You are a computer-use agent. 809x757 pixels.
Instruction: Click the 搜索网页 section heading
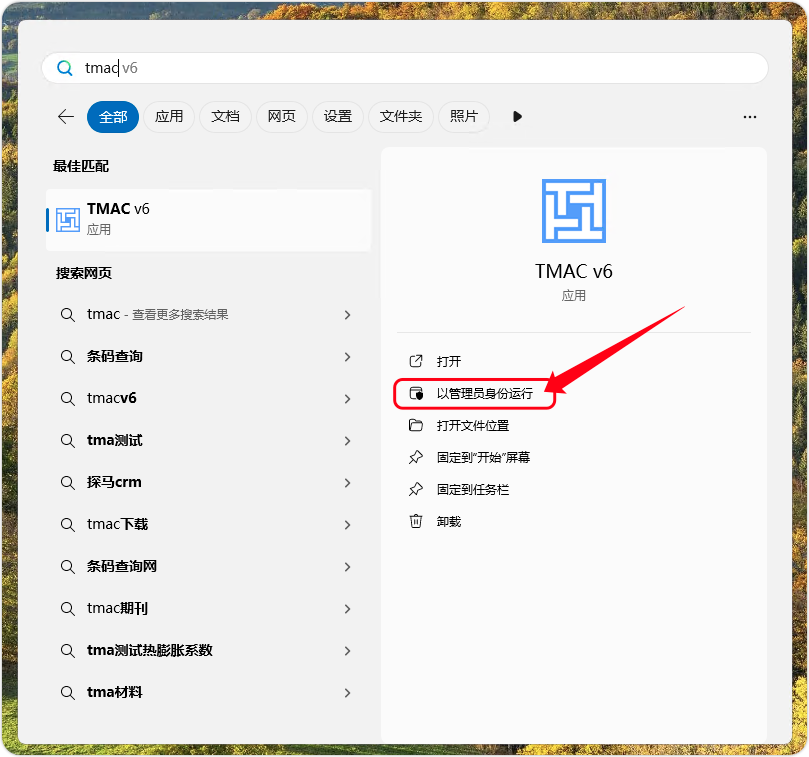pos(84,273)
